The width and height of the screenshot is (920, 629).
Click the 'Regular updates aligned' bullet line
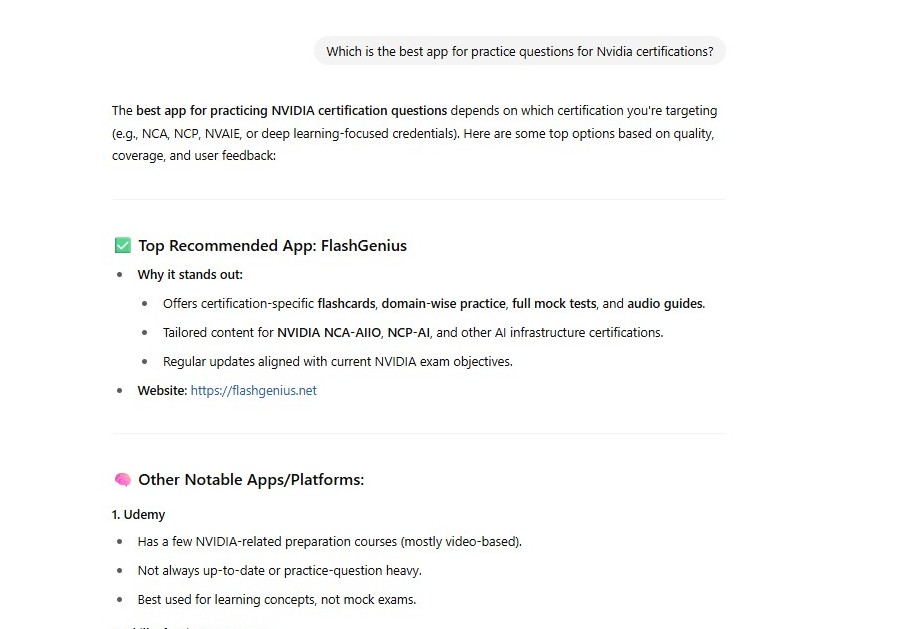(338, 362)
